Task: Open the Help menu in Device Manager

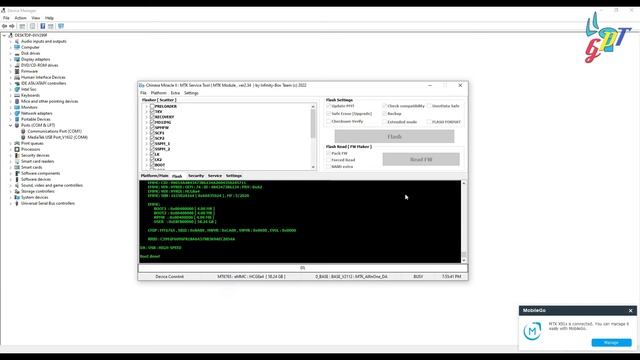Action: pyautogui.click(x=49, y=18)
